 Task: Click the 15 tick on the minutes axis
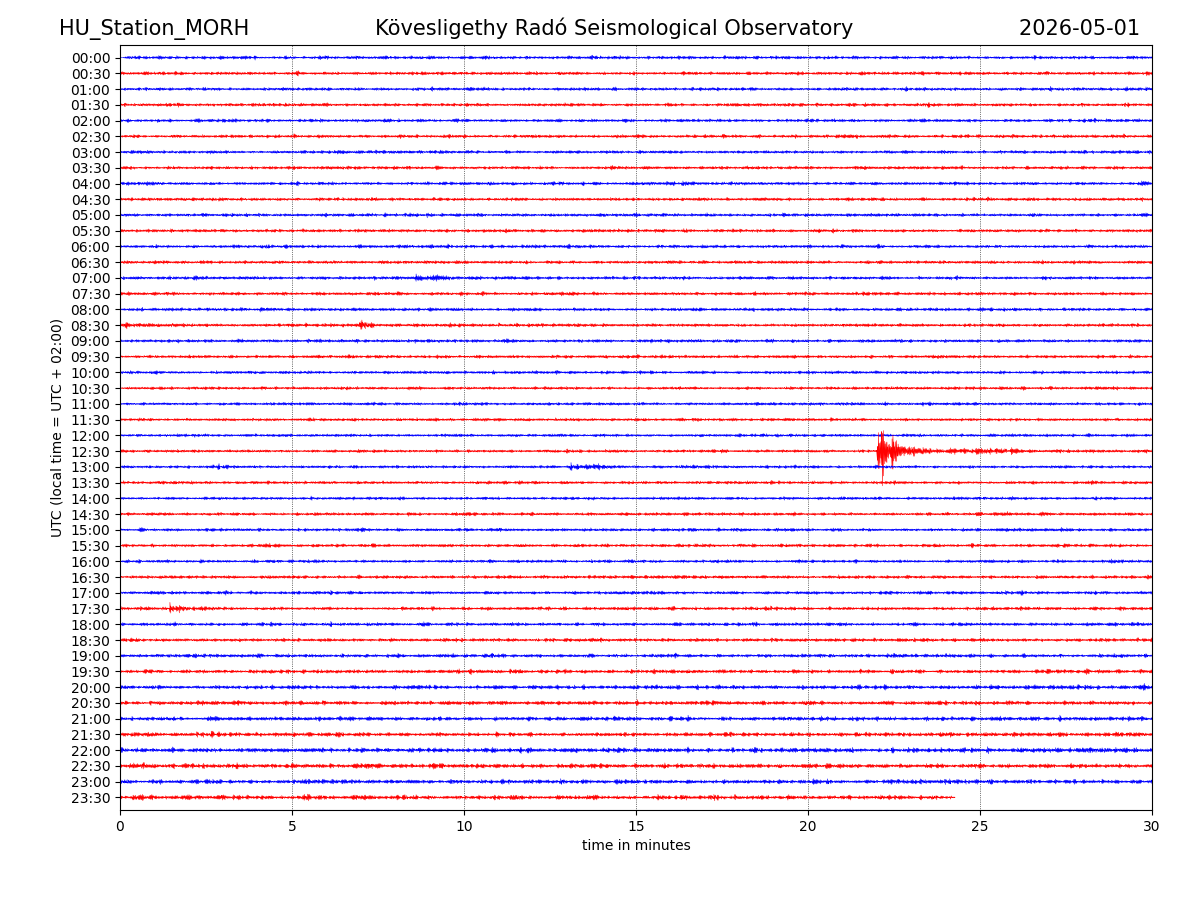coord(636,826)
